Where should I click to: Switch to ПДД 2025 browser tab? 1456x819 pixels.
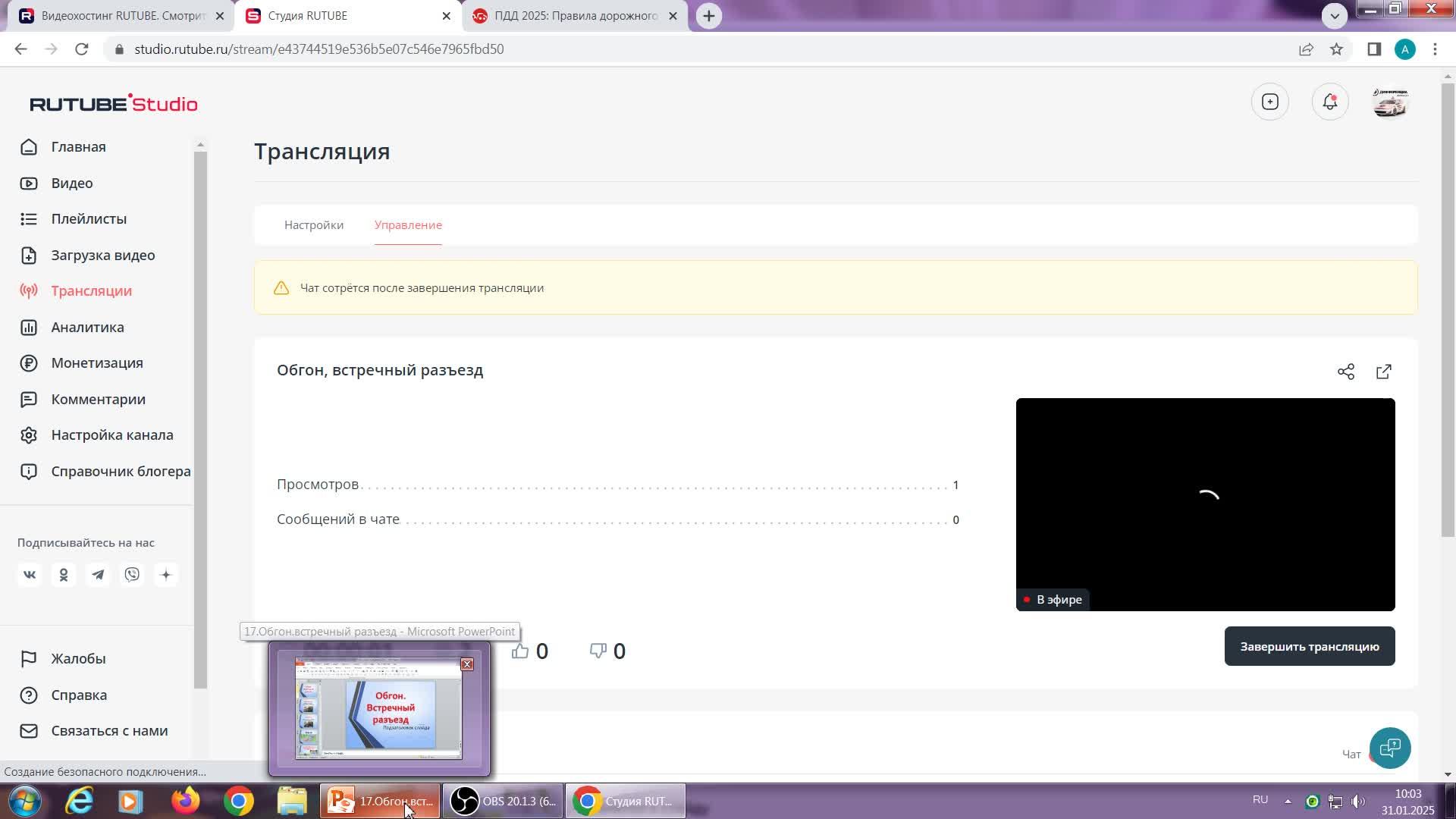point(575,16)
